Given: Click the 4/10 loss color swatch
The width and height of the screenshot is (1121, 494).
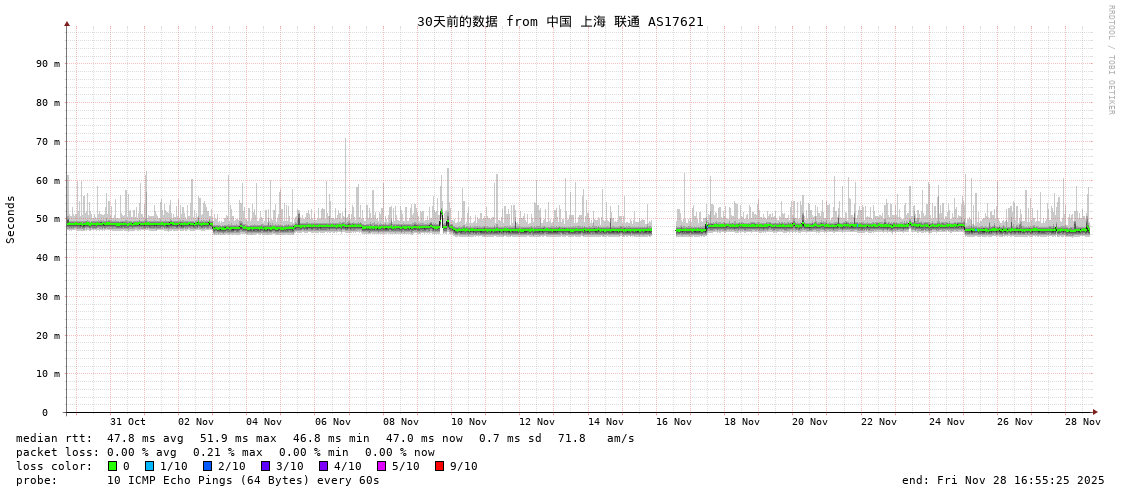Looking at the screenshot, I should click(323, 466).
